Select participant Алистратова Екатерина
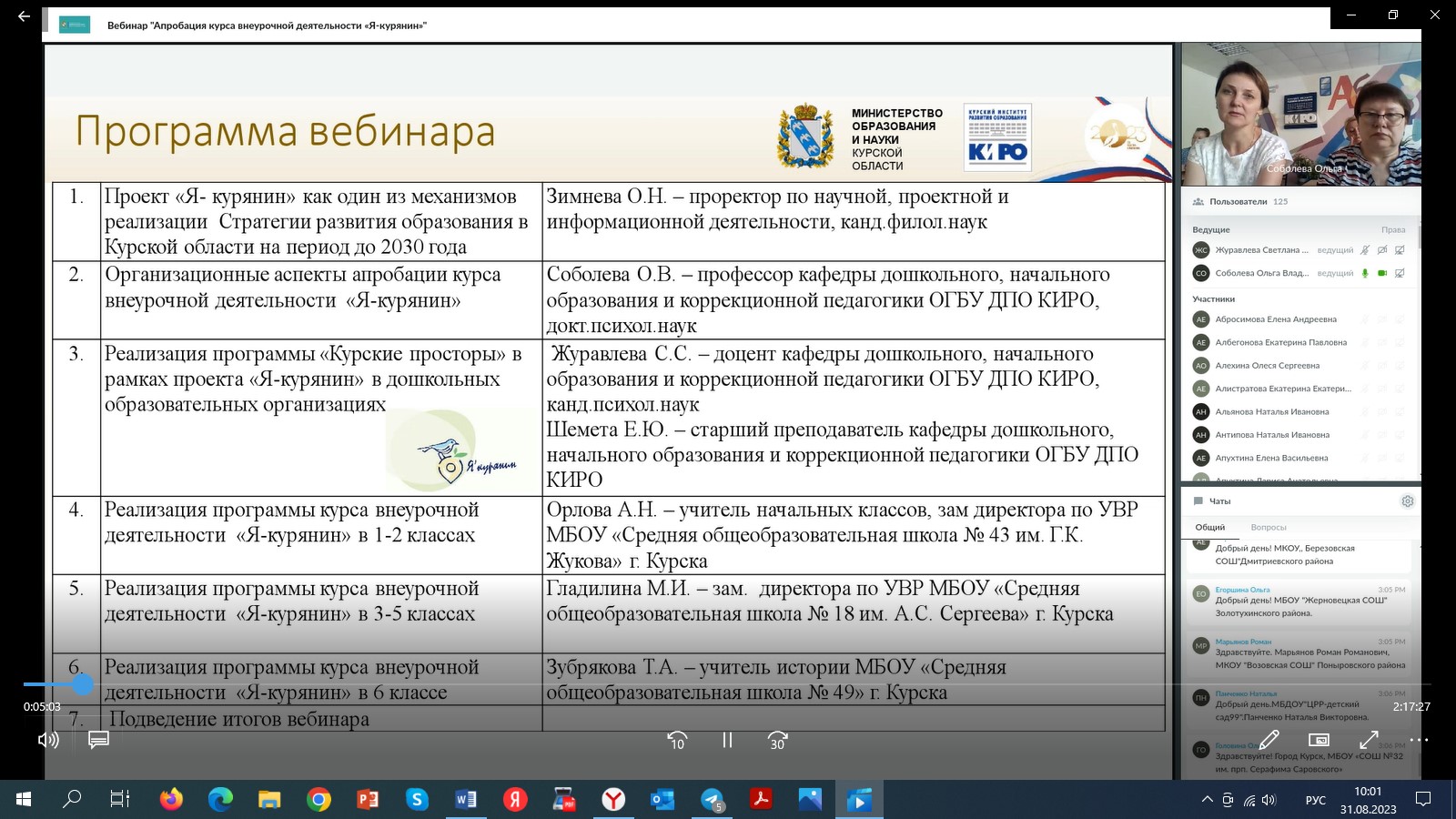Screen dimensions: 1456x819 (x=1299, y=389)
